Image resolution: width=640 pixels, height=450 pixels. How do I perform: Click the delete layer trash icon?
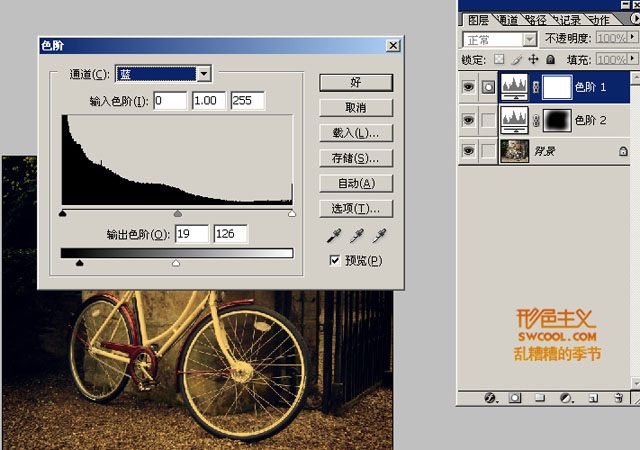click(x=619, y=398)
